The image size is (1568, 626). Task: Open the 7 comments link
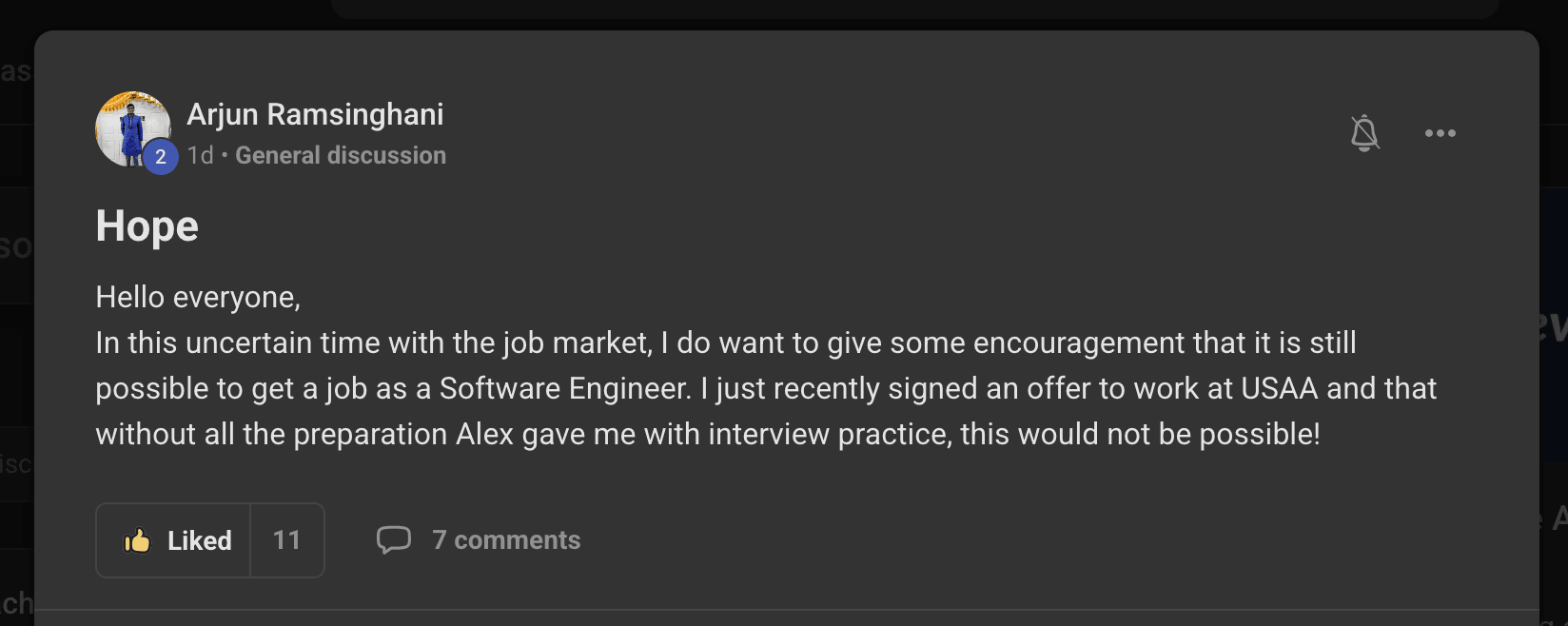[506, 540]
